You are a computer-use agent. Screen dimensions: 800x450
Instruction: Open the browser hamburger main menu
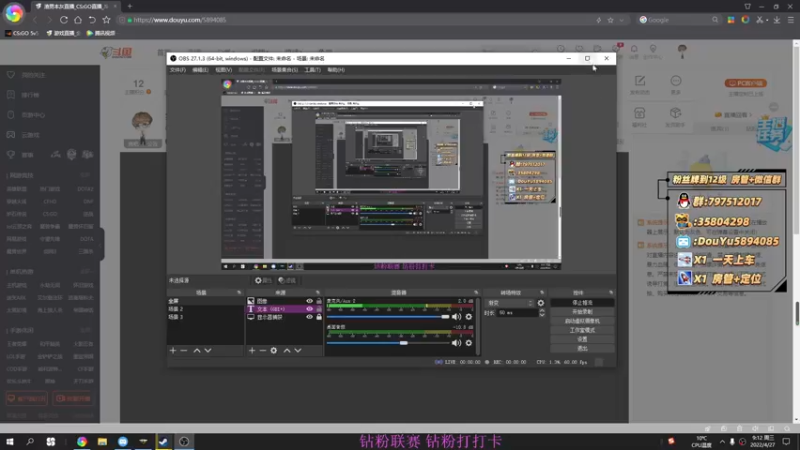tap(791, 20)
